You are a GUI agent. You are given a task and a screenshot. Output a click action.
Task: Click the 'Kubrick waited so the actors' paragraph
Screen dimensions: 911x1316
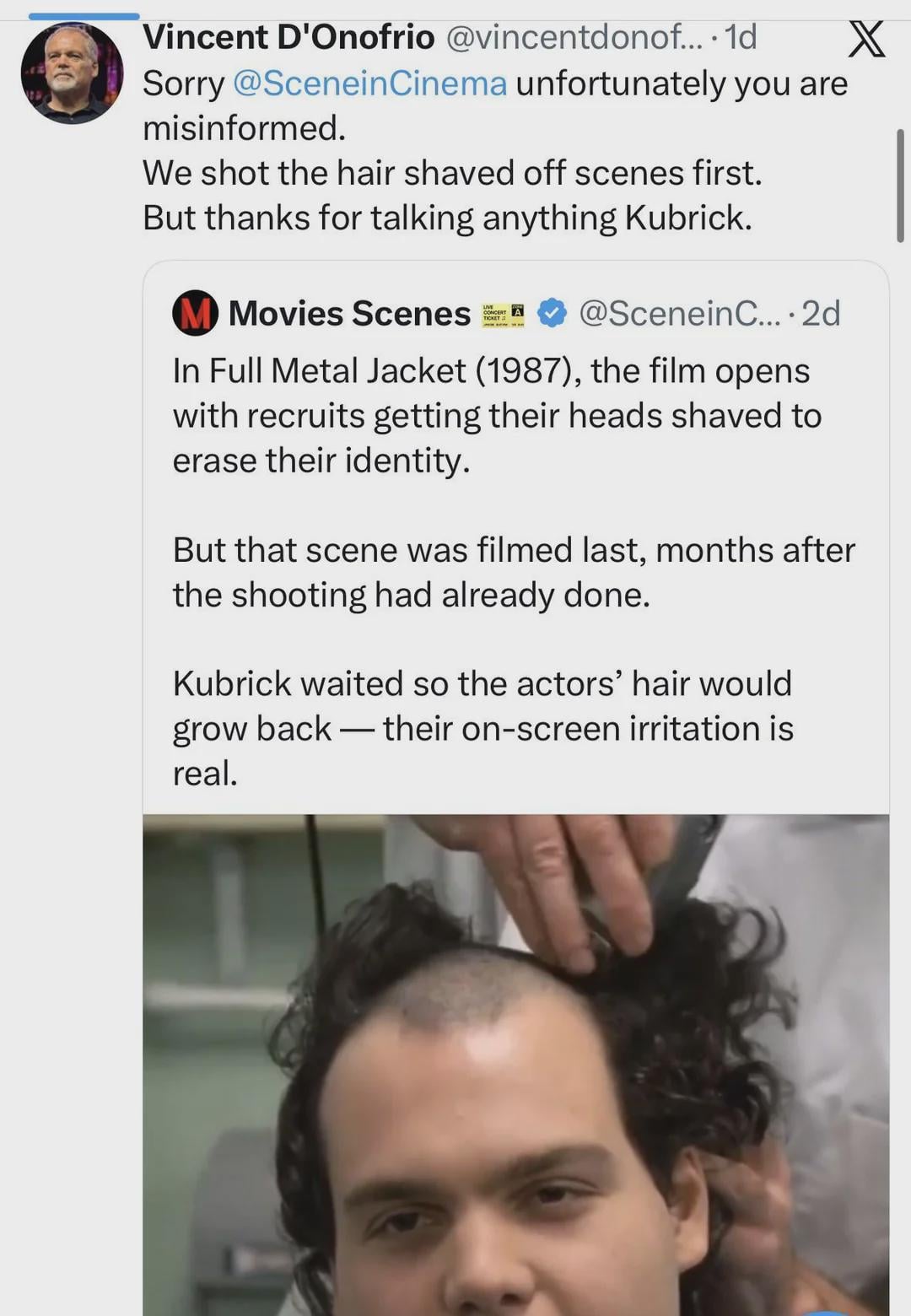pyautogui.click(x=482, y=728)
